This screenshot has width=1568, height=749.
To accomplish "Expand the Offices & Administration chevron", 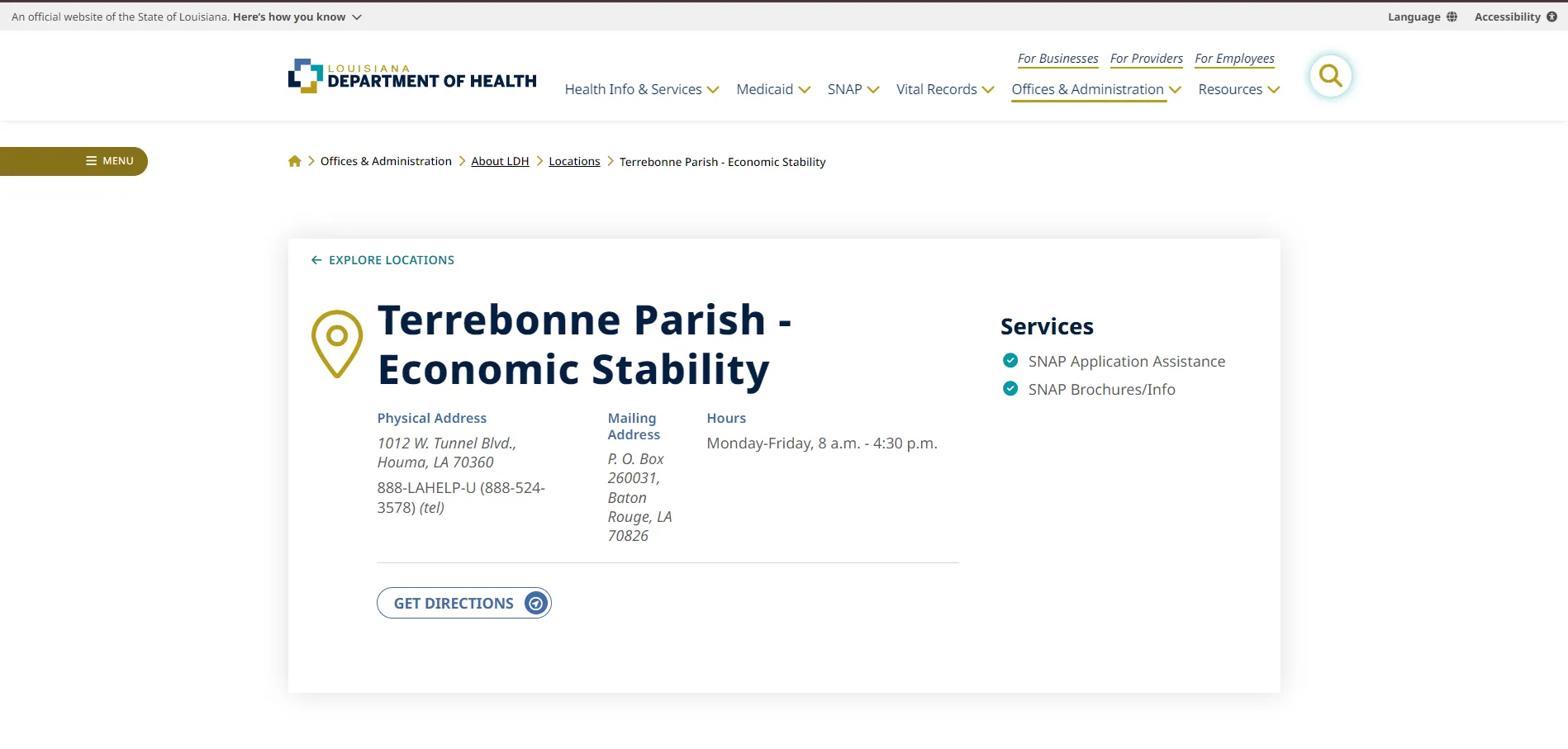I will coord(1175,90).
